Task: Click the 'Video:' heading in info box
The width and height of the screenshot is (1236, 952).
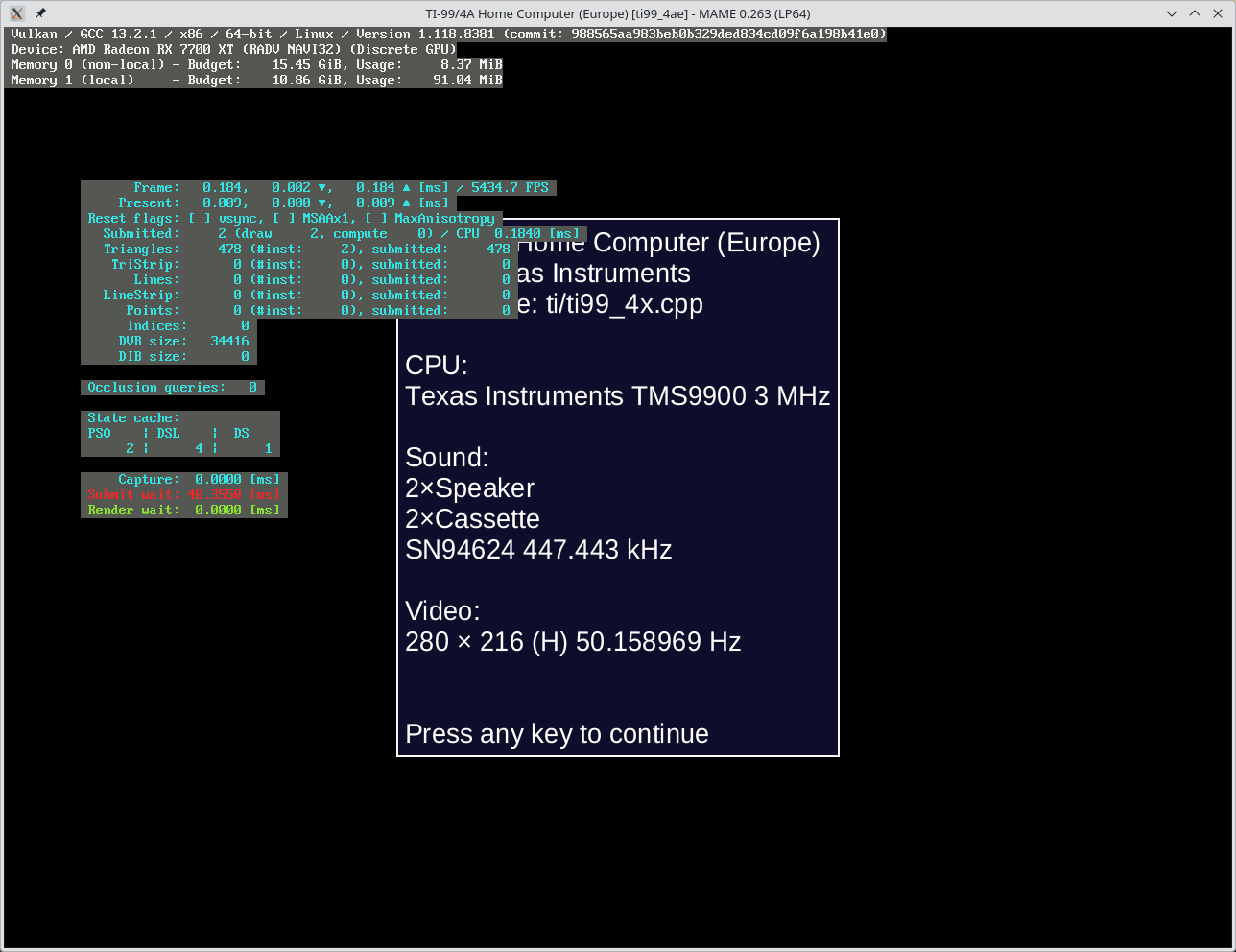Action: (x=442, y=611)
